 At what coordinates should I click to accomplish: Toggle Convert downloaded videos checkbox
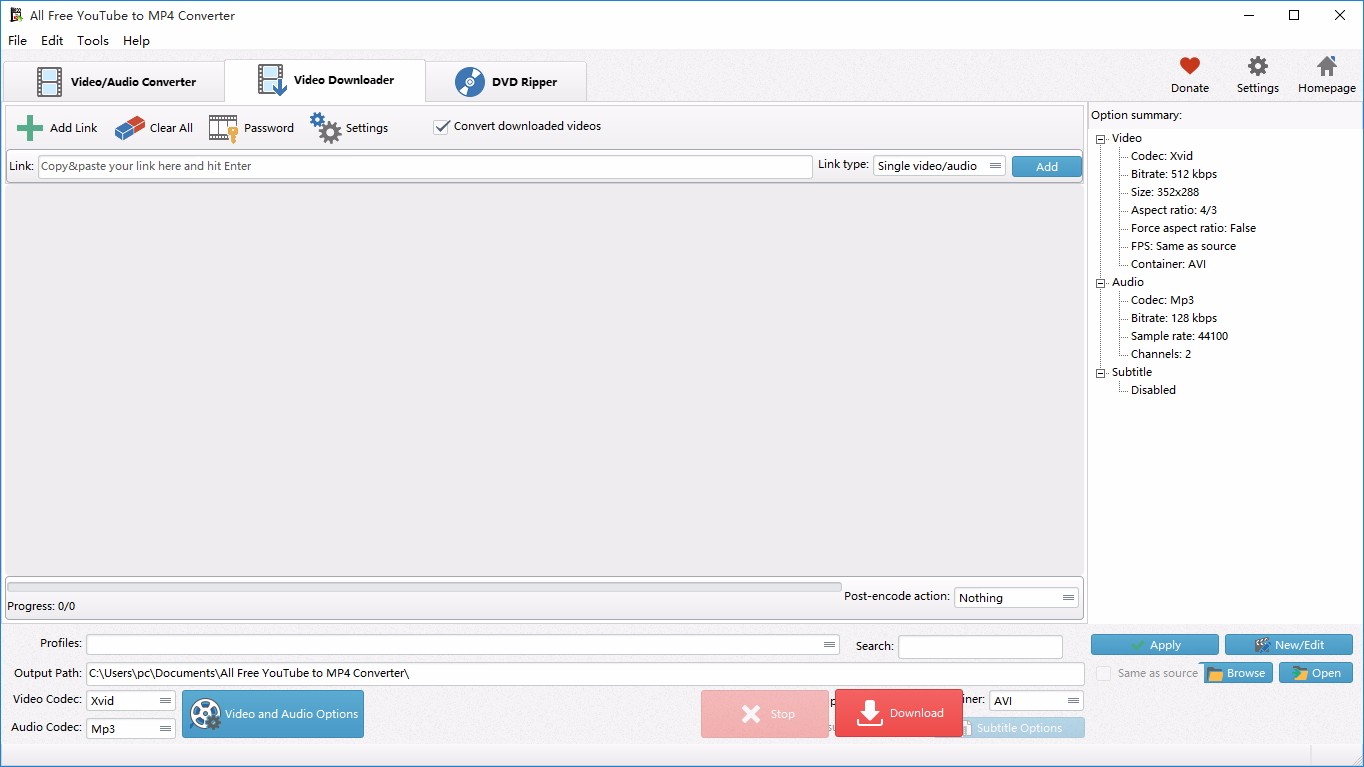click(441, 127)
